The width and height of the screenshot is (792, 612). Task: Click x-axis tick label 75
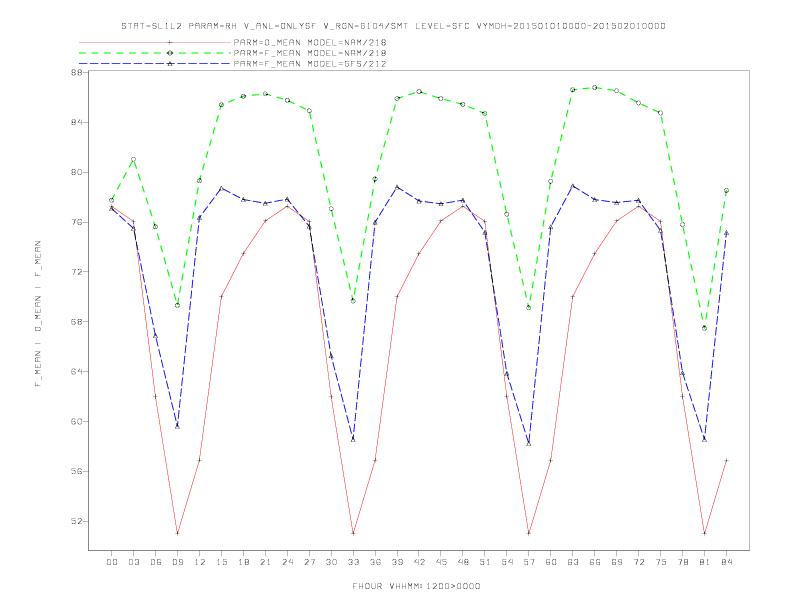[661, 562]
